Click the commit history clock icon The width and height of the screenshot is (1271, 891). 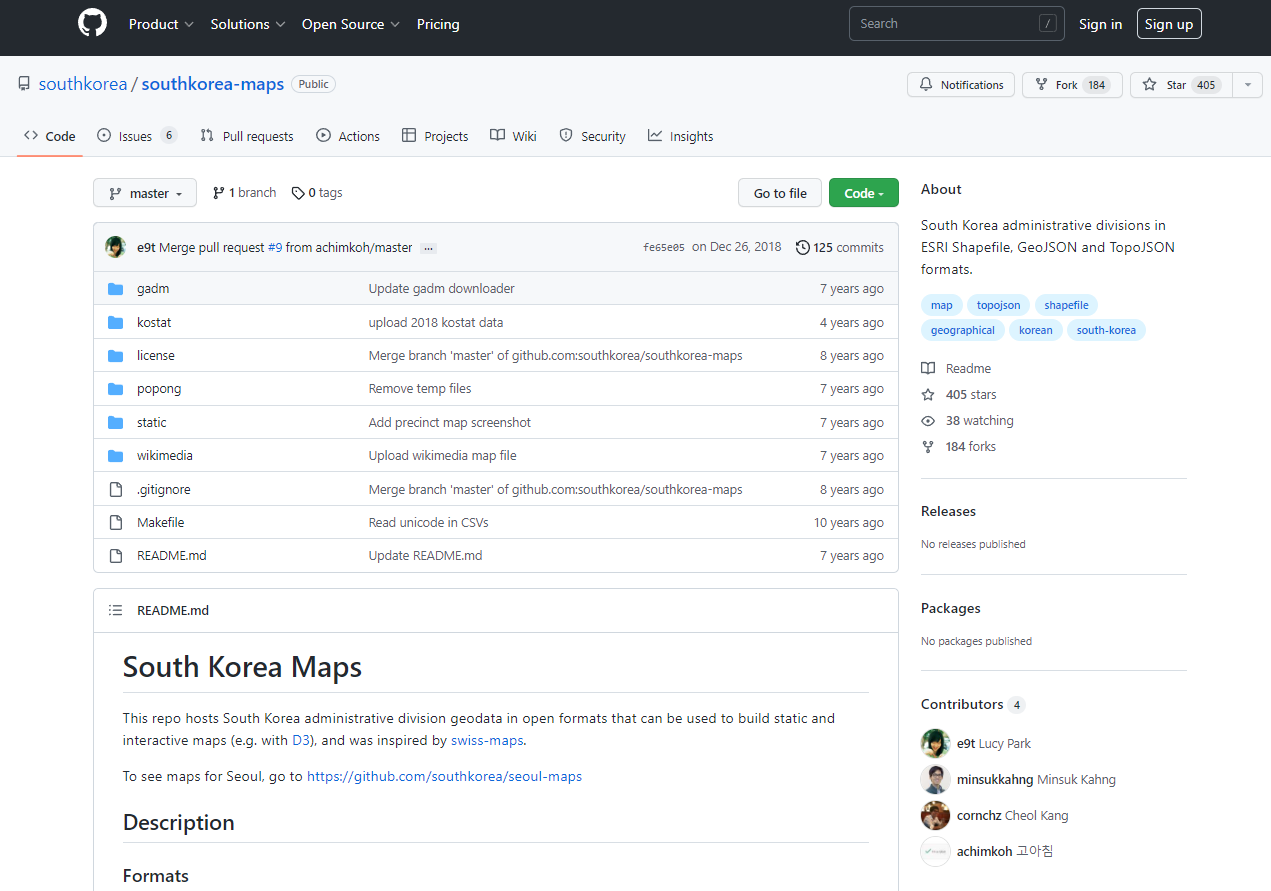pyautogui.click(x=802, y=248)
